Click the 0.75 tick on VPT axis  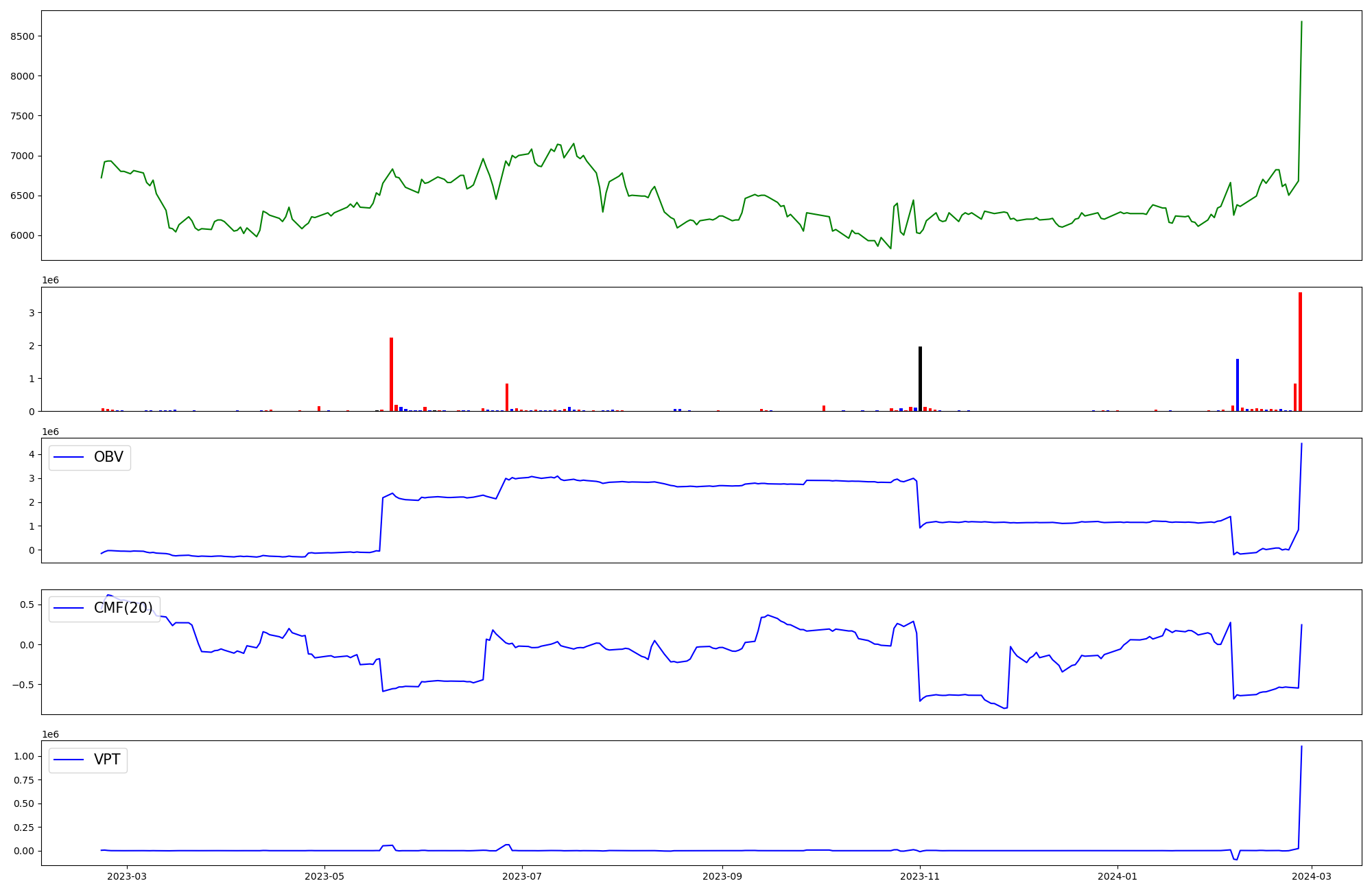tap(25, 780)
